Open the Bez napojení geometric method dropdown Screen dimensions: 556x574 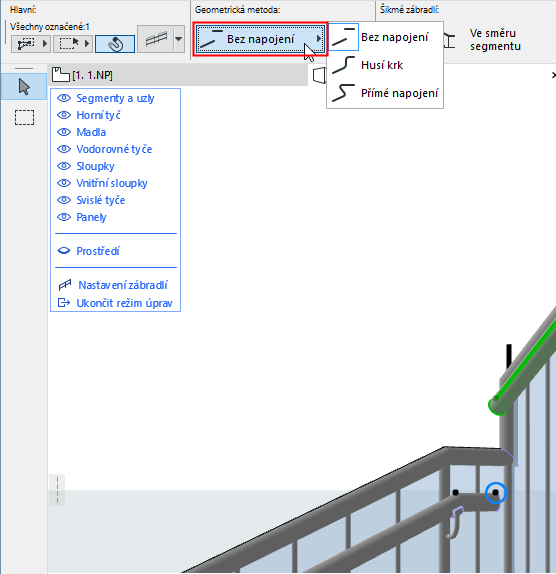260,39
